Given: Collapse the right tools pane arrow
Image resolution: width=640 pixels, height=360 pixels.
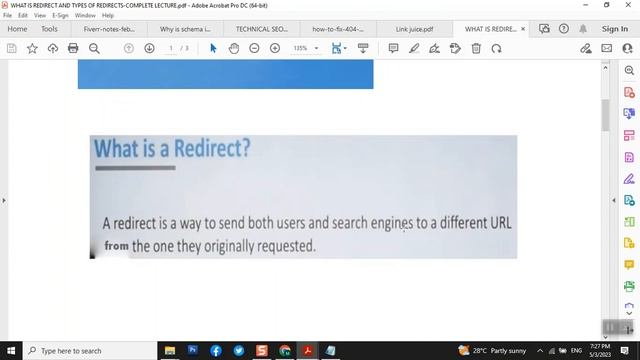Looking at the screenshot, I should click(x=614, y=200).
